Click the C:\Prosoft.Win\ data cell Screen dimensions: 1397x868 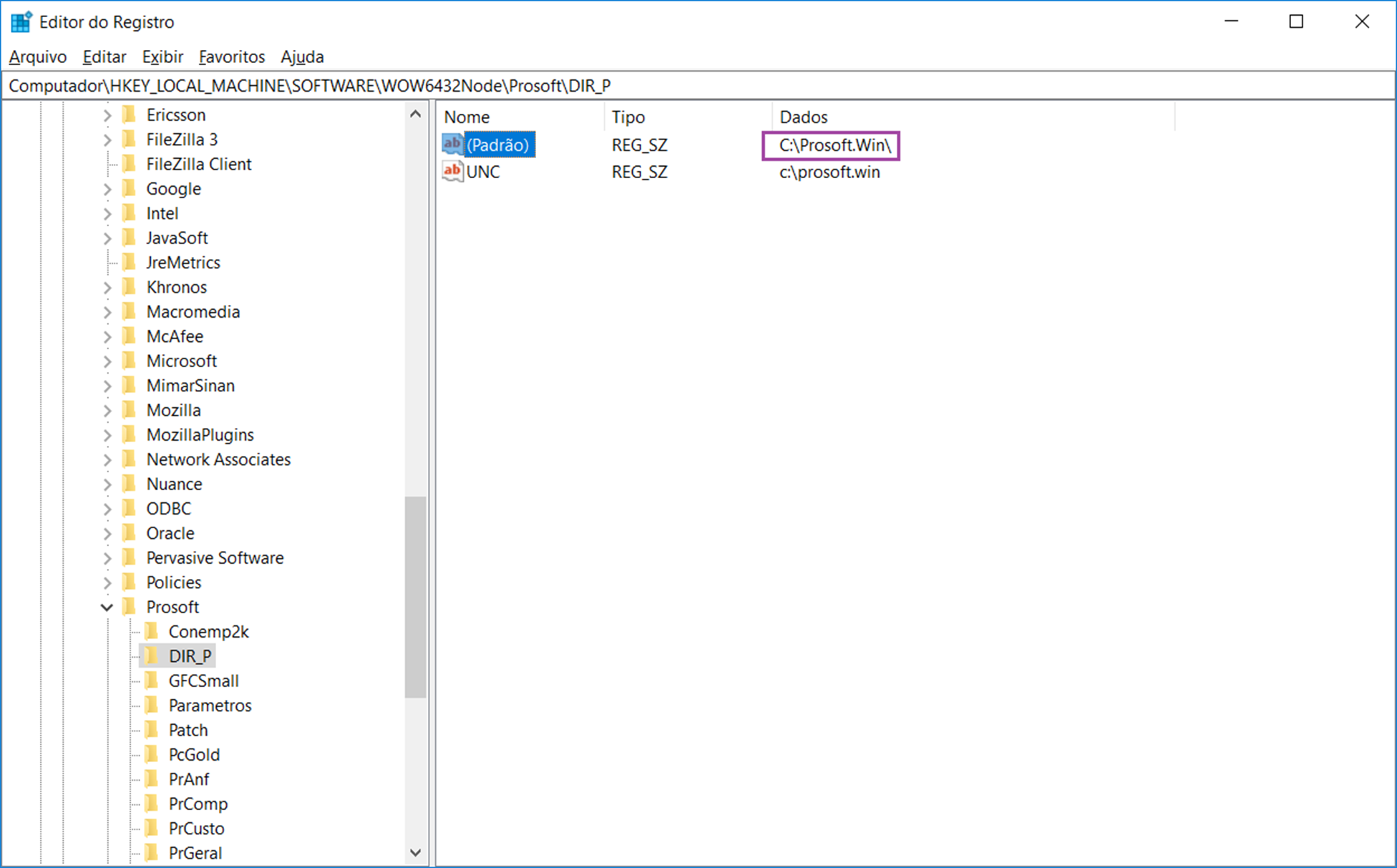point(835,145)
